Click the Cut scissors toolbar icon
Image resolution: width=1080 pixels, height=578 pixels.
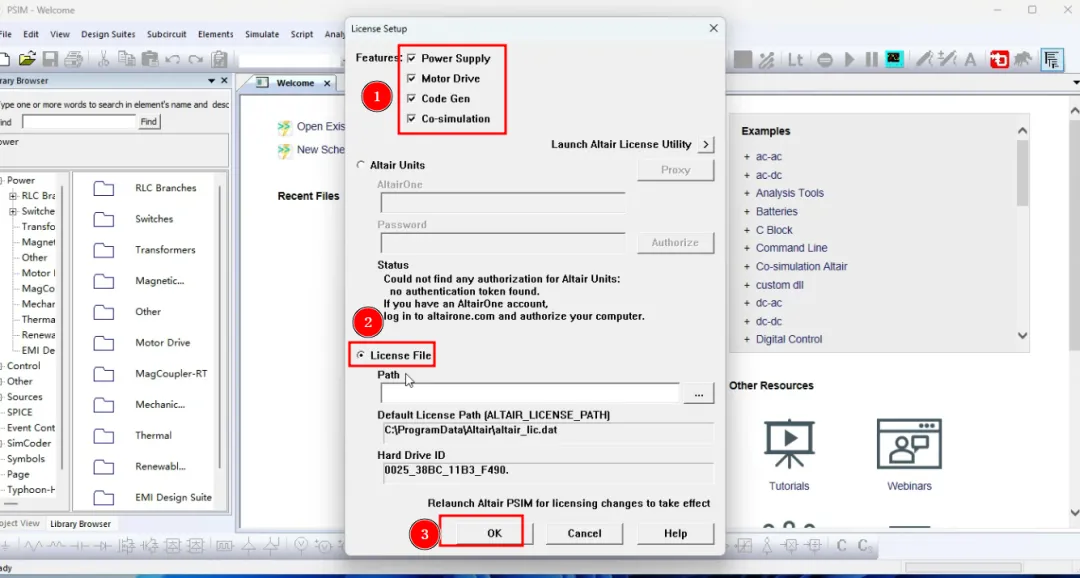103,59
